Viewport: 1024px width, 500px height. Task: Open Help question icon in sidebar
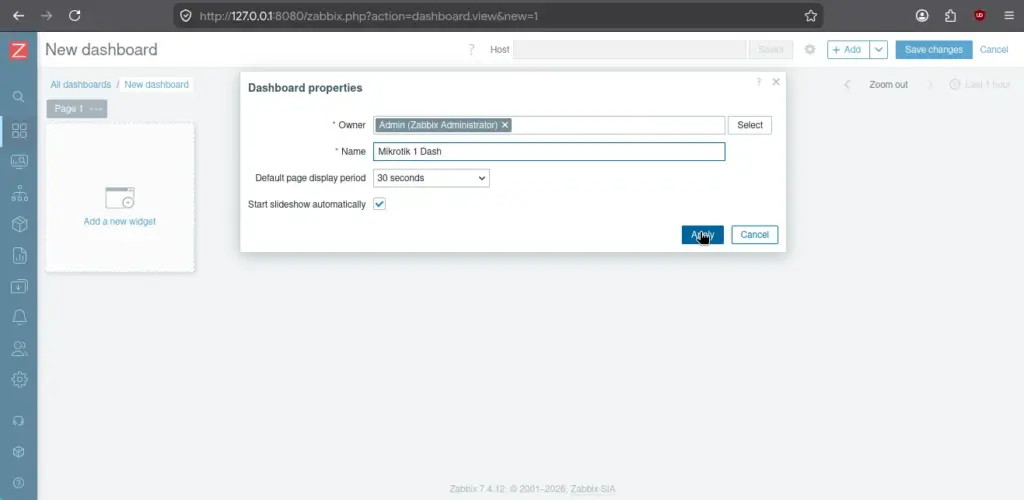pyautogui.click(x=19, y=483)
